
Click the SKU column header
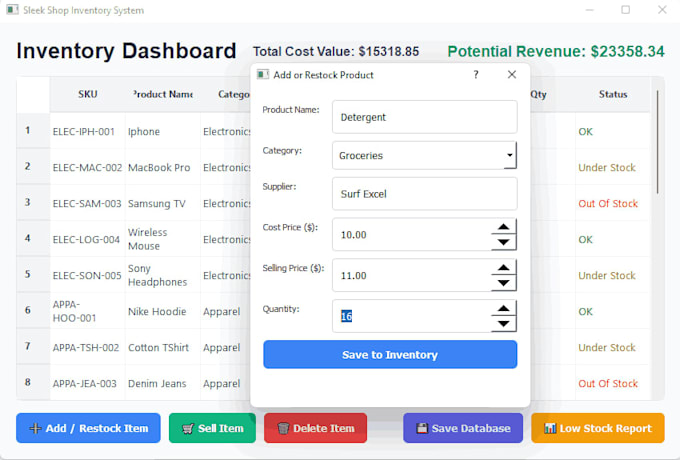click(88, 94)
